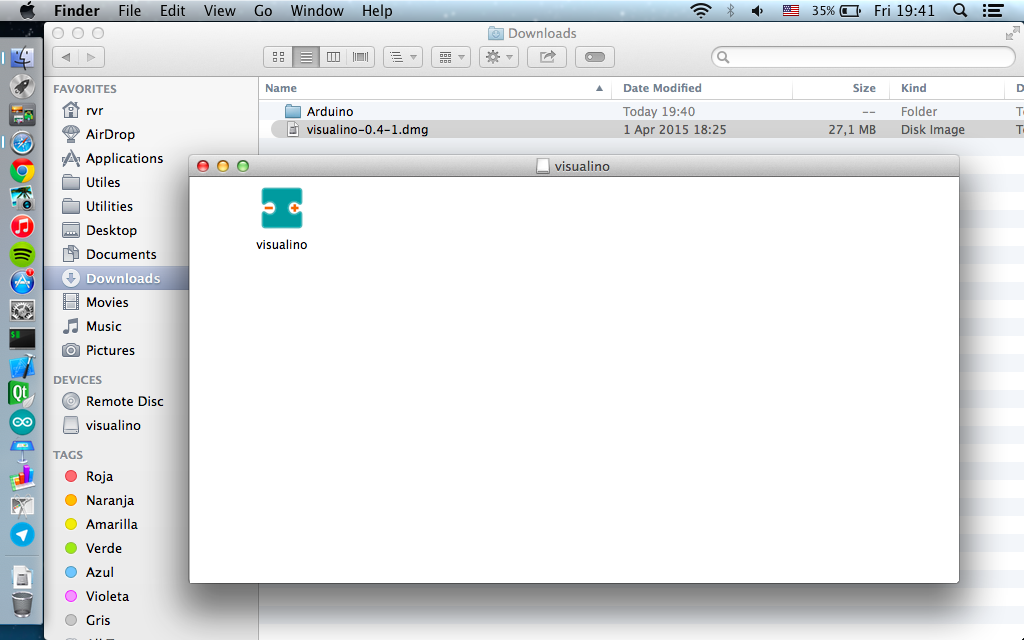
Task: Open Spotlight search magnifier
Action: click(960, 10)
